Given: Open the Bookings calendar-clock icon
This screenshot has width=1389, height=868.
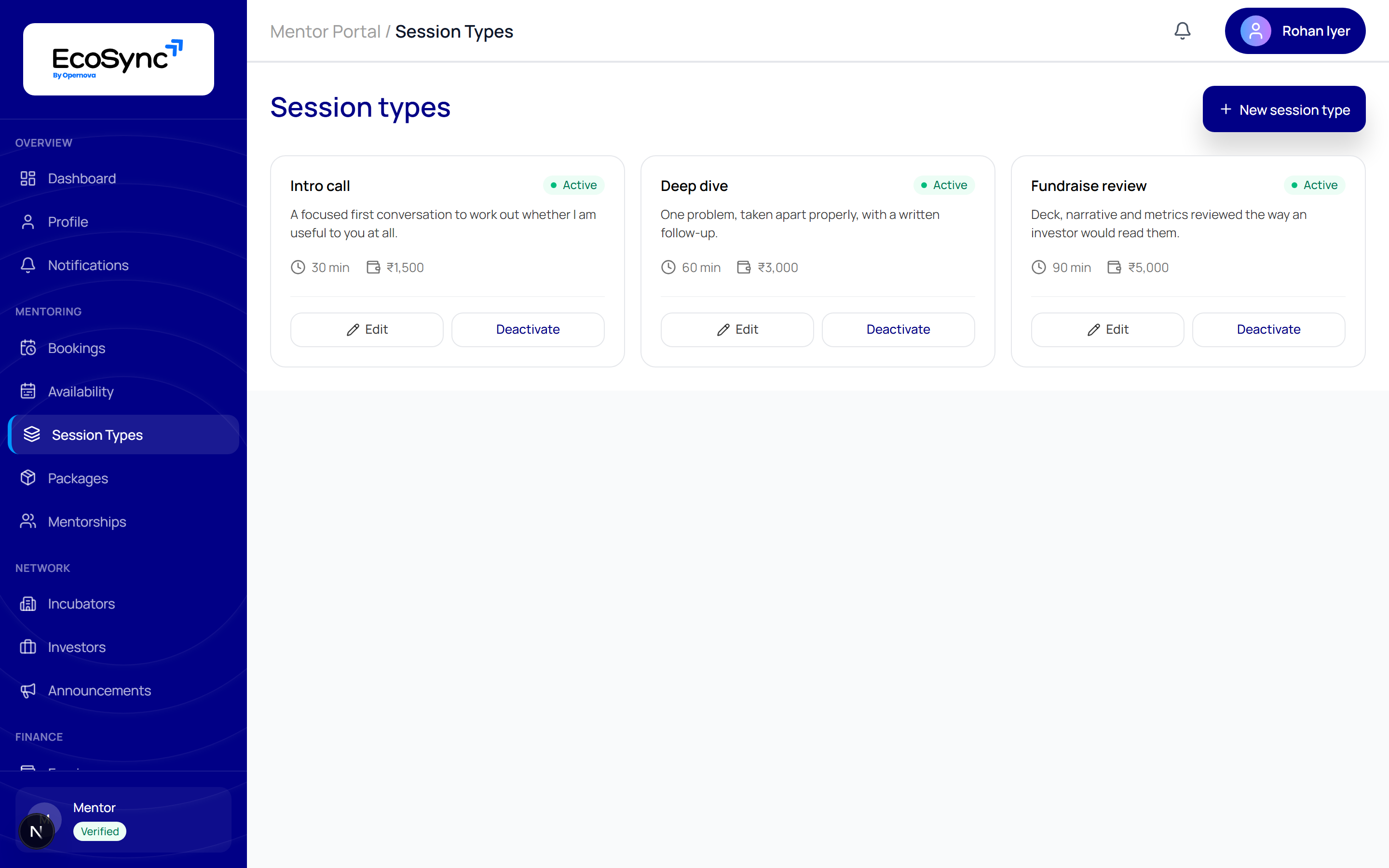Looking at the screenshot, I should 27,348.
